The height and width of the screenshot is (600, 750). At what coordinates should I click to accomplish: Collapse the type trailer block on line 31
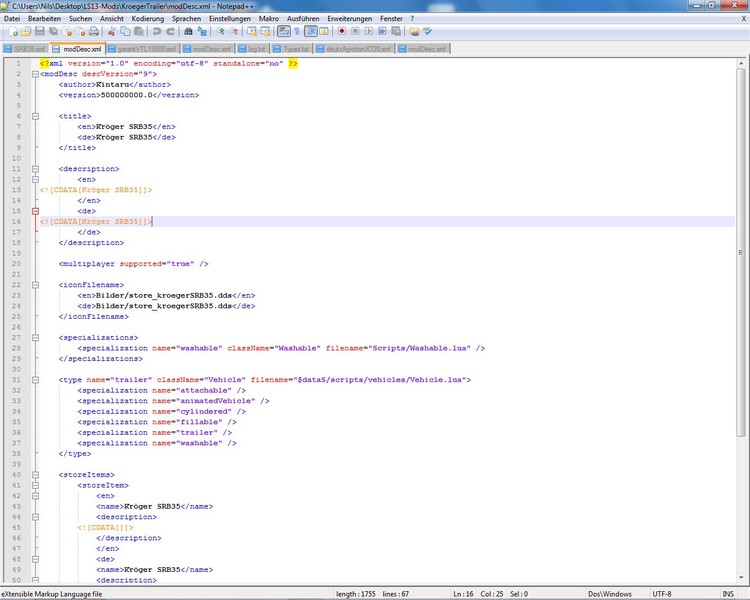tap(35, 380)
